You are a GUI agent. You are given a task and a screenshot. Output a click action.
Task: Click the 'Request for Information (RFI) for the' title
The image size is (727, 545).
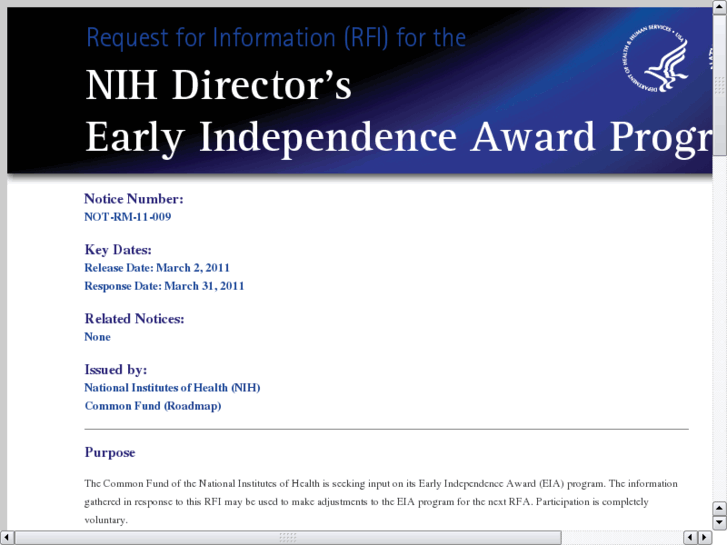[x=276, y=38]
